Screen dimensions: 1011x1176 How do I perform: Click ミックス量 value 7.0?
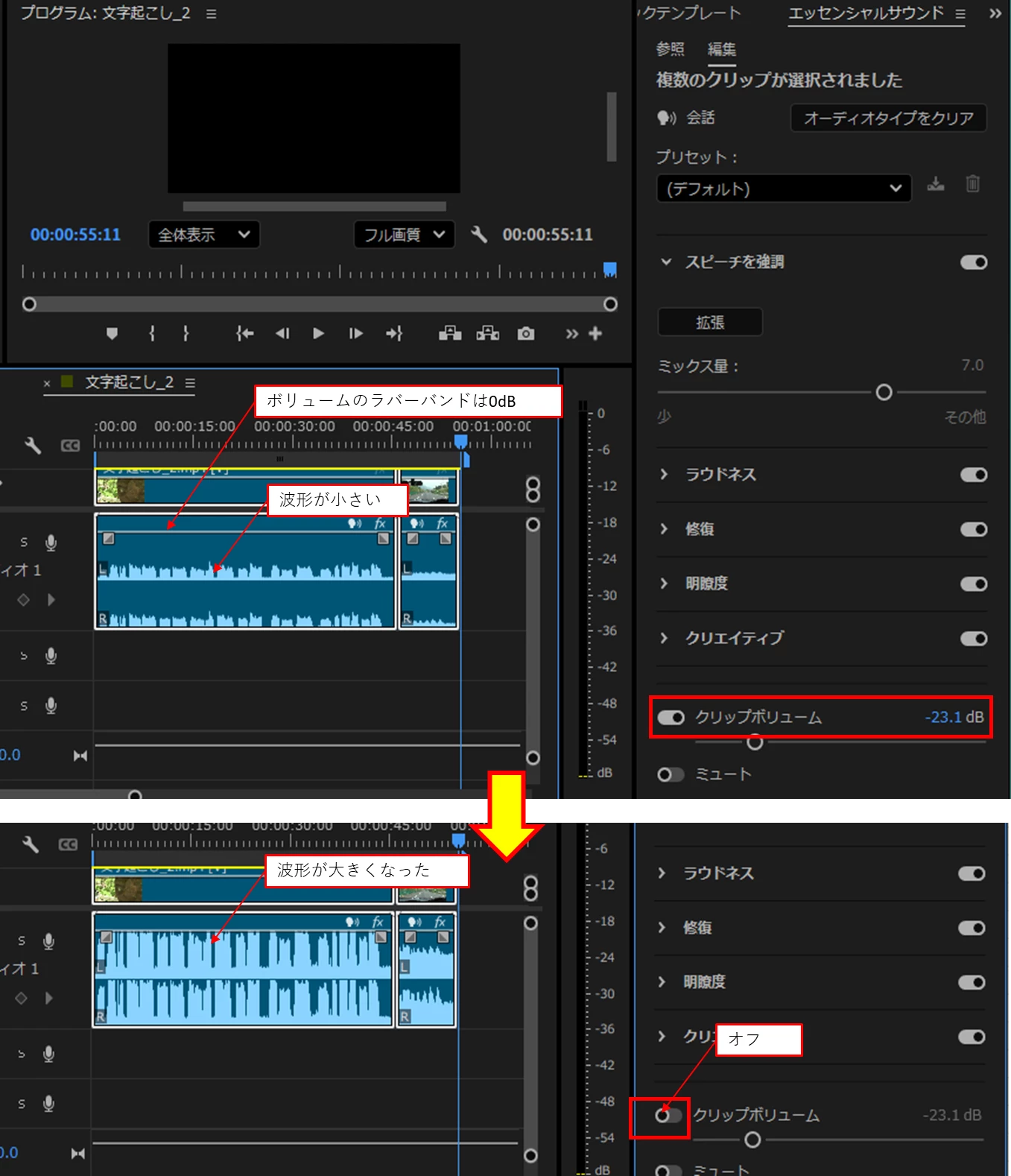click(972, 365)
